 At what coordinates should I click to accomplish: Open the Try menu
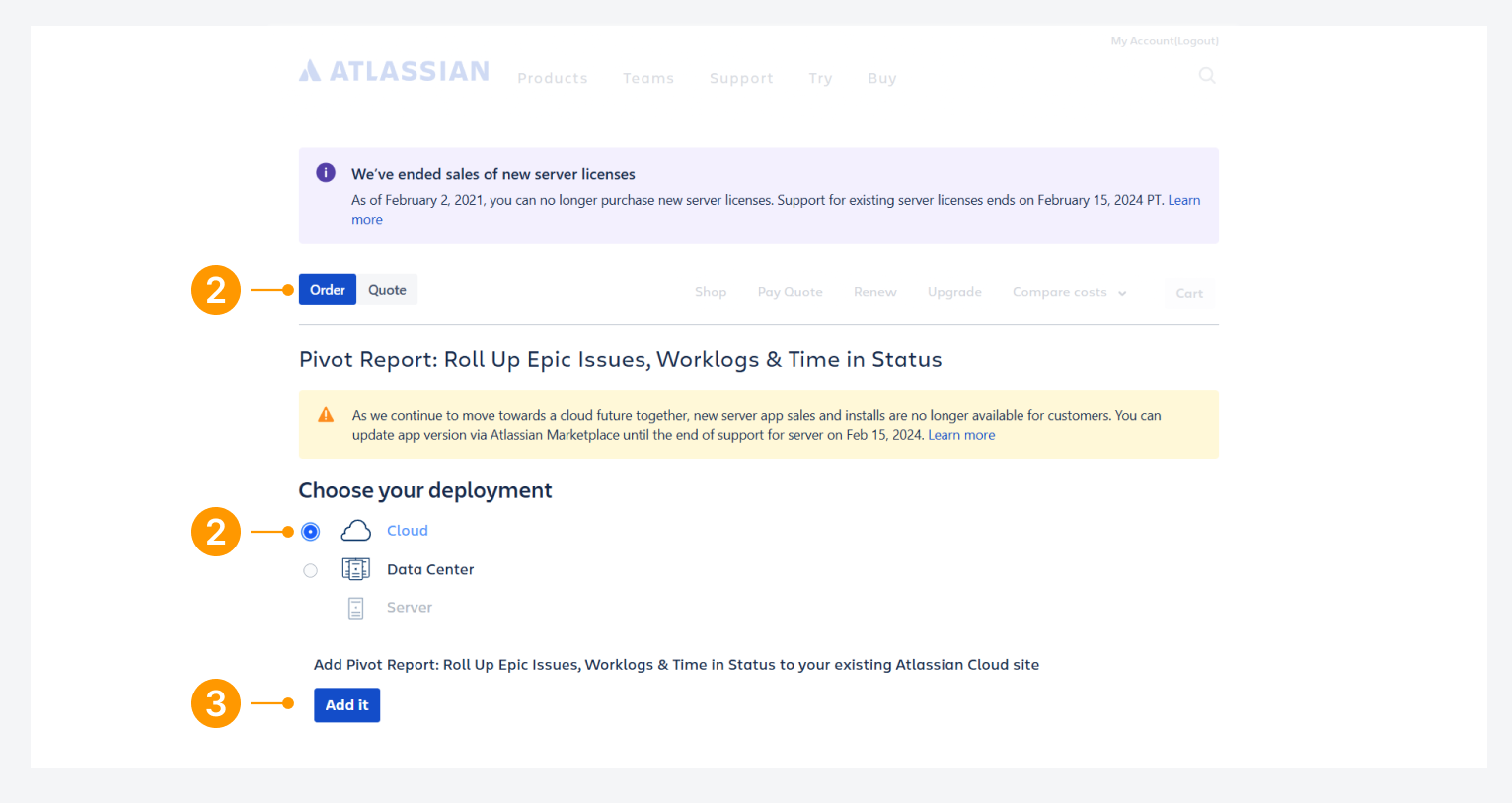coord(820,78)
